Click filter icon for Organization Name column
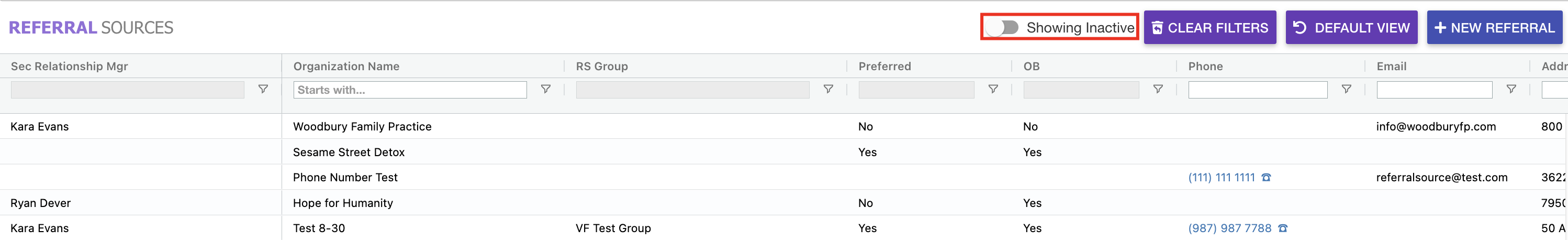 (545, 90)
